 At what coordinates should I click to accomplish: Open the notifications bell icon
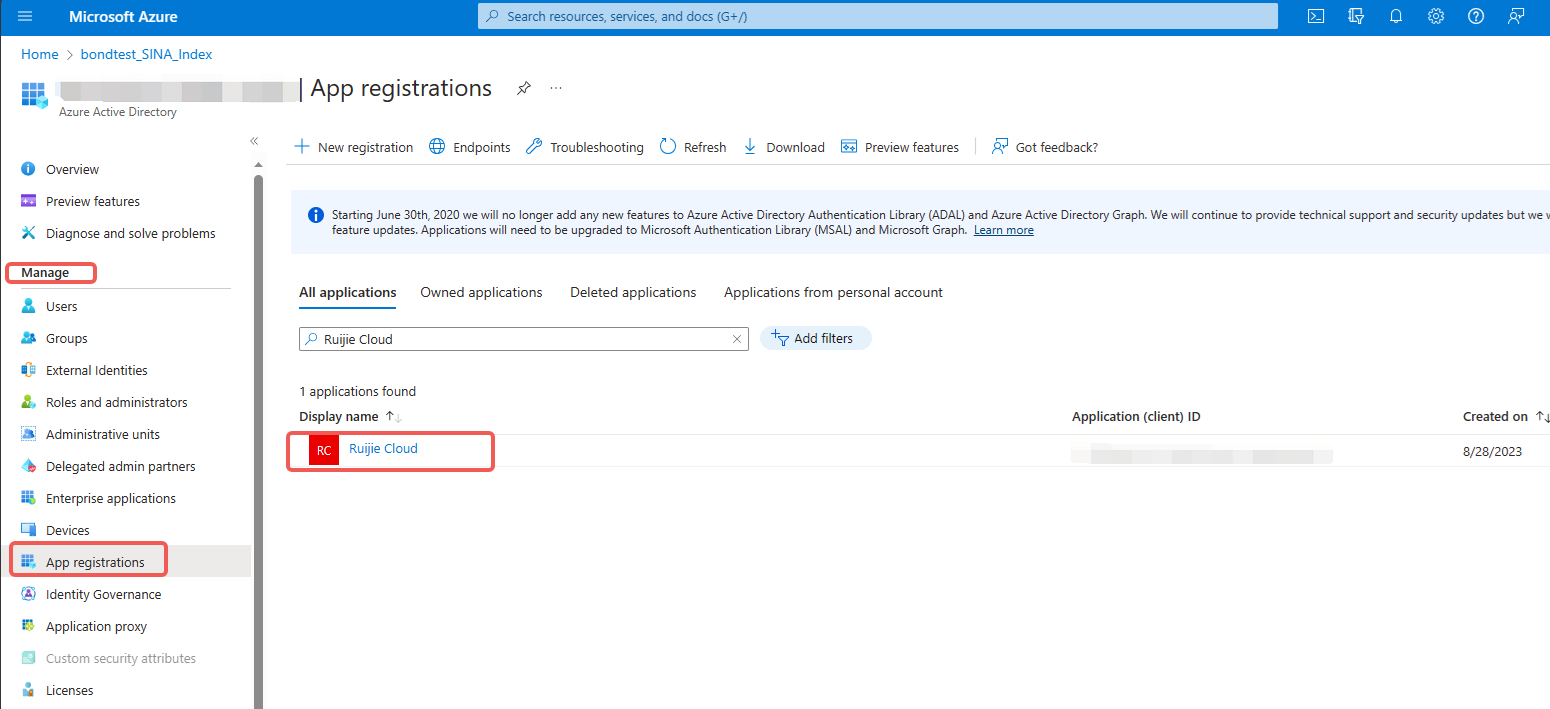coord(1396,16)
